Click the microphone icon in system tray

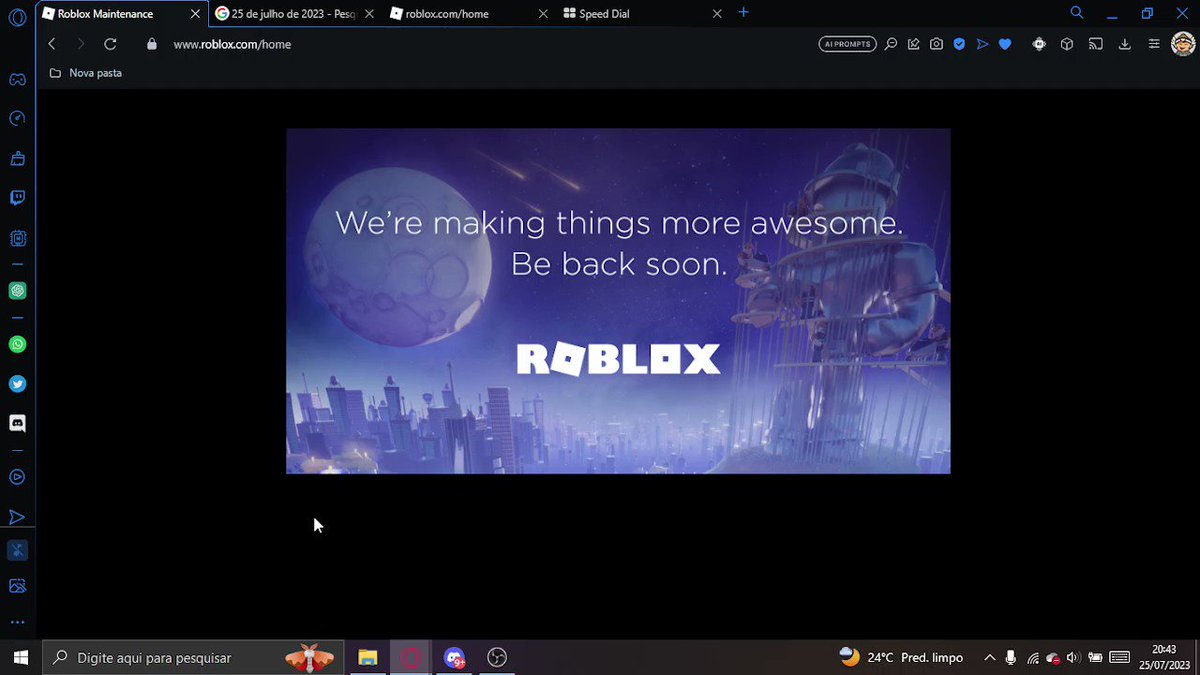coord(1011,657)
